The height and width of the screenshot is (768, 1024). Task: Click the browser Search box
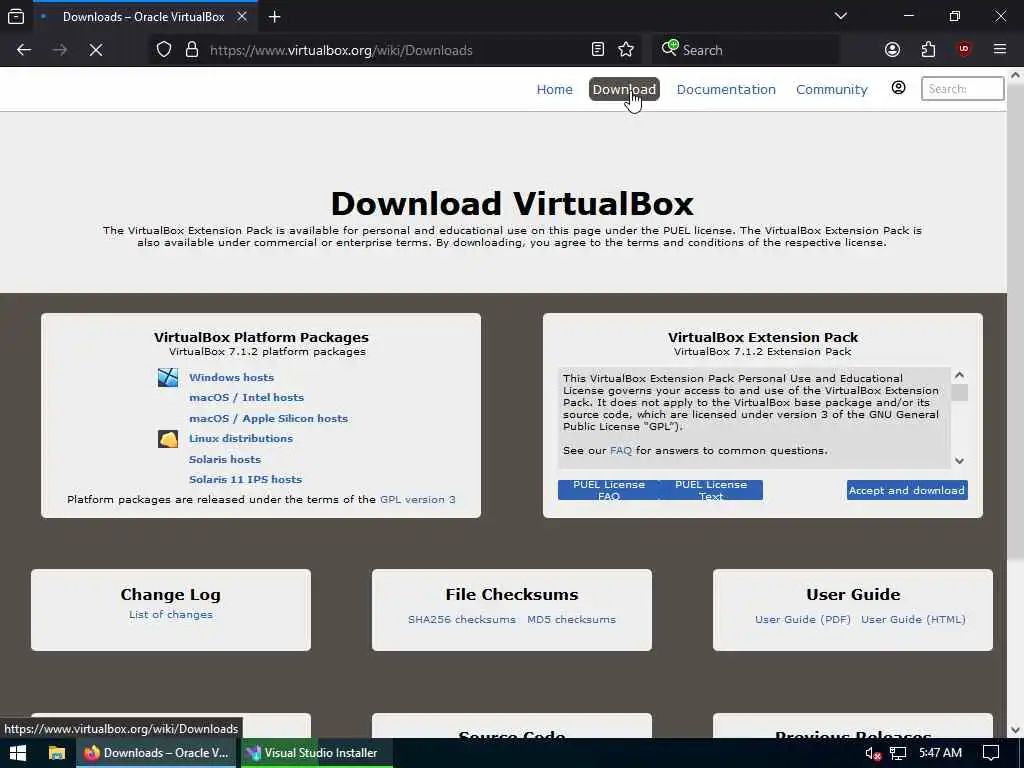click(x=746, y=50)
